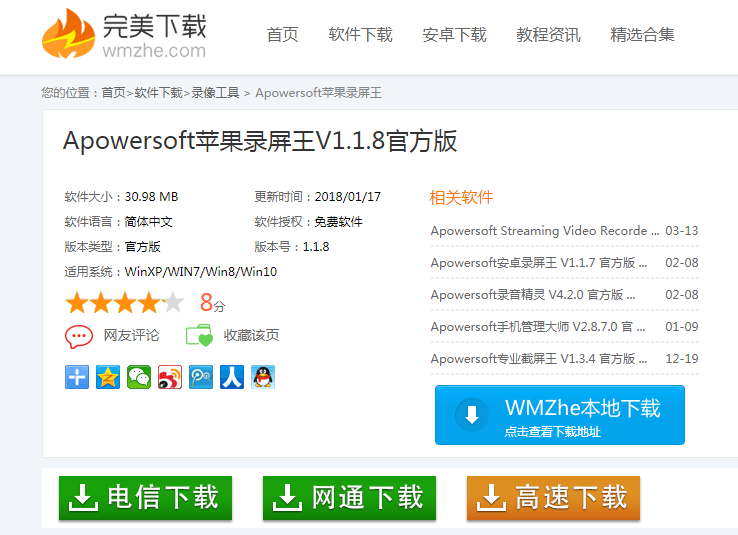Click the file size 30.98 MB
The image size is (738, 535).
tap(152, 197)
